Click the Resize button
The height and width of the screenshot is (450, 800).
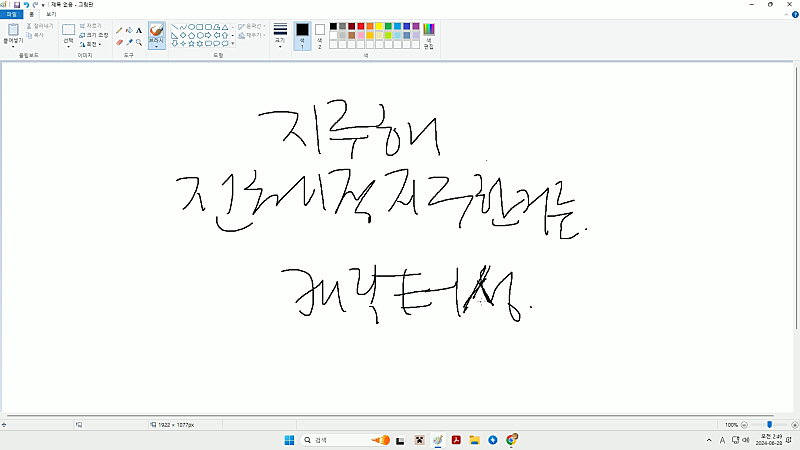[x=92, y=35]
